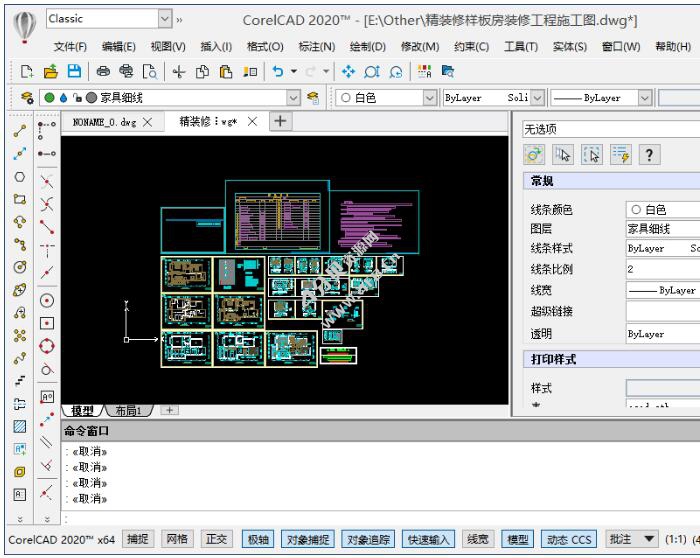Open the 文件(F) menu
The width and height of the screenshot is (700, 558).
70,46
